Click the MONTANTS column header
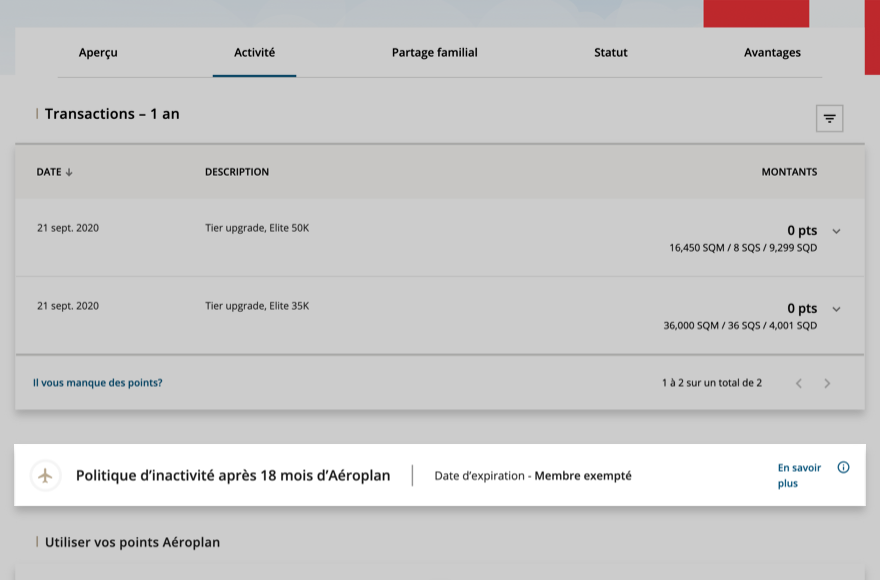 point(789,172)
